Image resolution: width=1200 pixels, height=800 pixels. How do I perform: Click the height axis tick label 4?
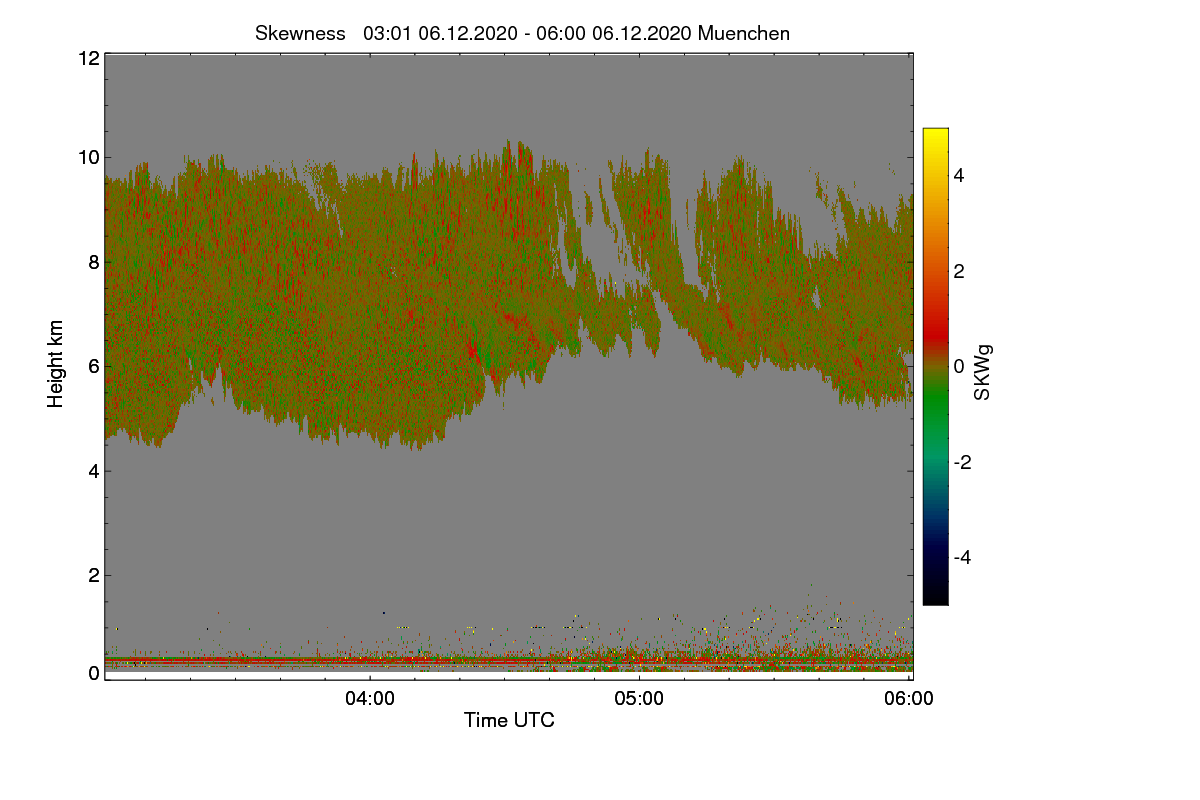93,471
